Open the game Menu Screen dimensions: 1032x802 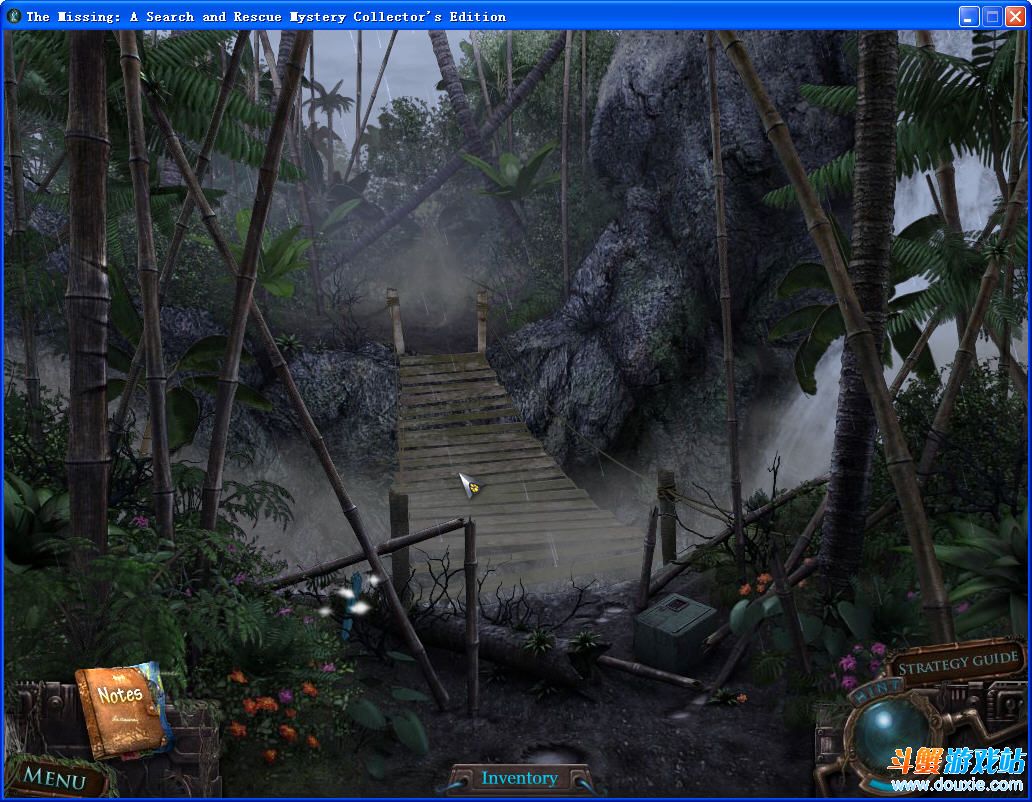click(55, 778)
